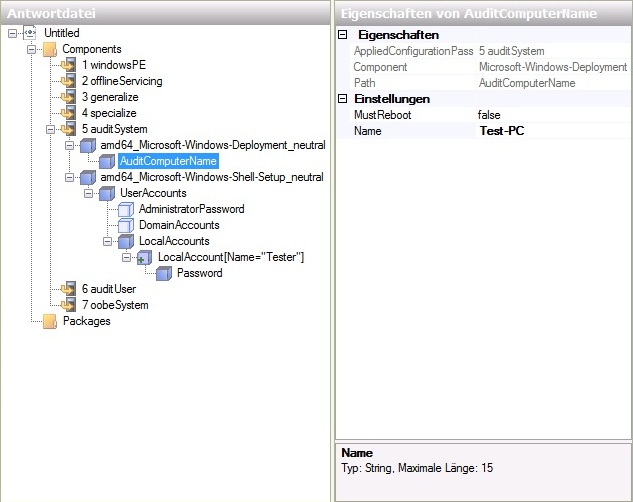
Task: Select the 3 generalize pass
Action: click(110, 97)
